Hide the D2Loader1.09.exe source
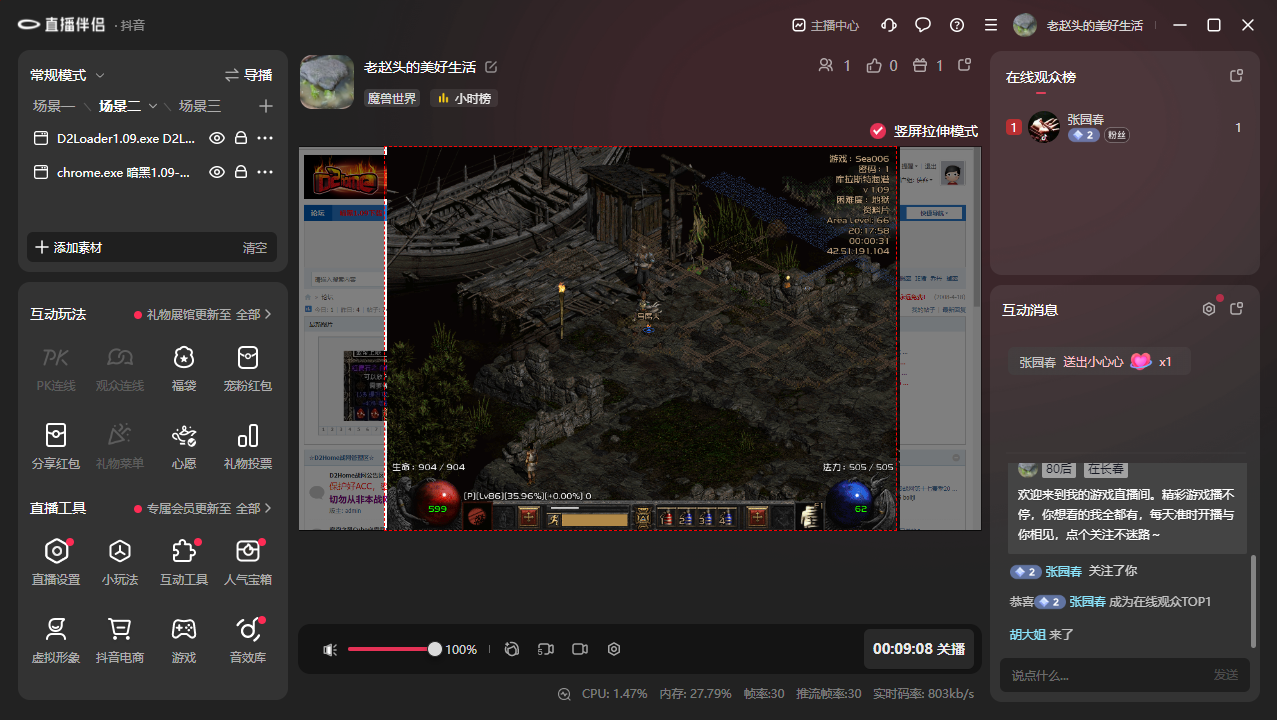The height and width of the screenshot is (720, 1277). pos(216,138)
